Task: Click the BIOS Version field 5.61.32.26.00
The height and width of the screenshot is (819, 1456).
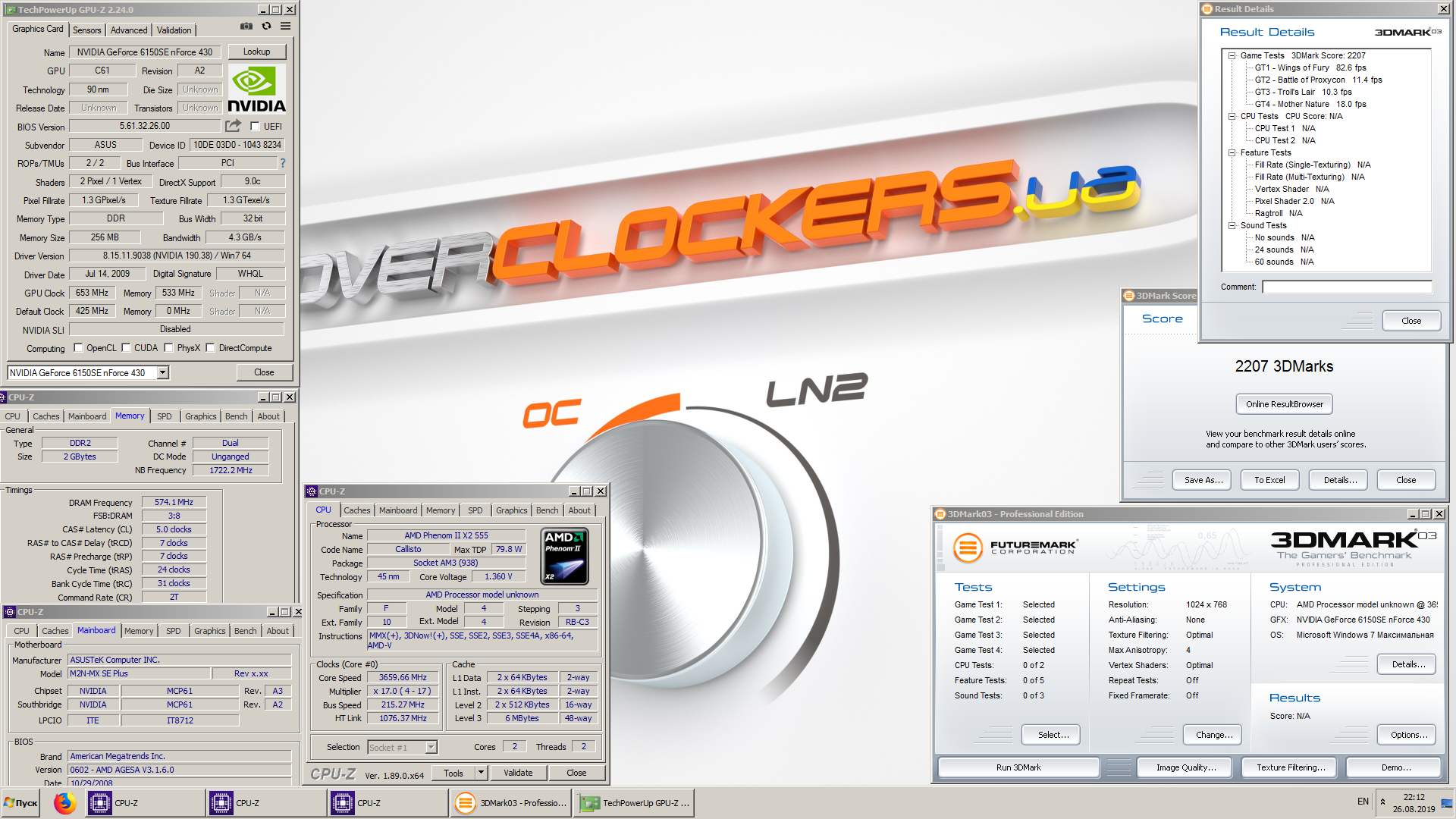Action: click(145, 126)
